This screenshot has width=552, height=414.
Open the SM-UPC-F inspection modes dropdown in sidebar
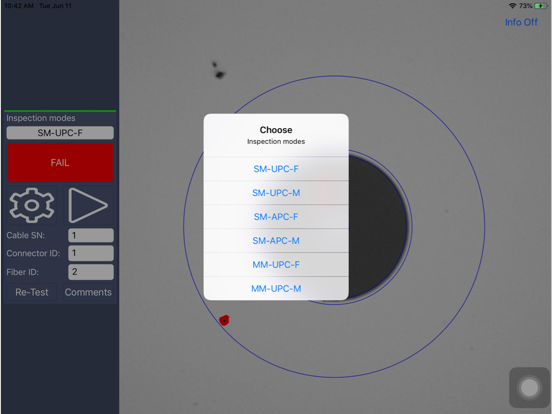pyautogui.click(x=60, y=133)
